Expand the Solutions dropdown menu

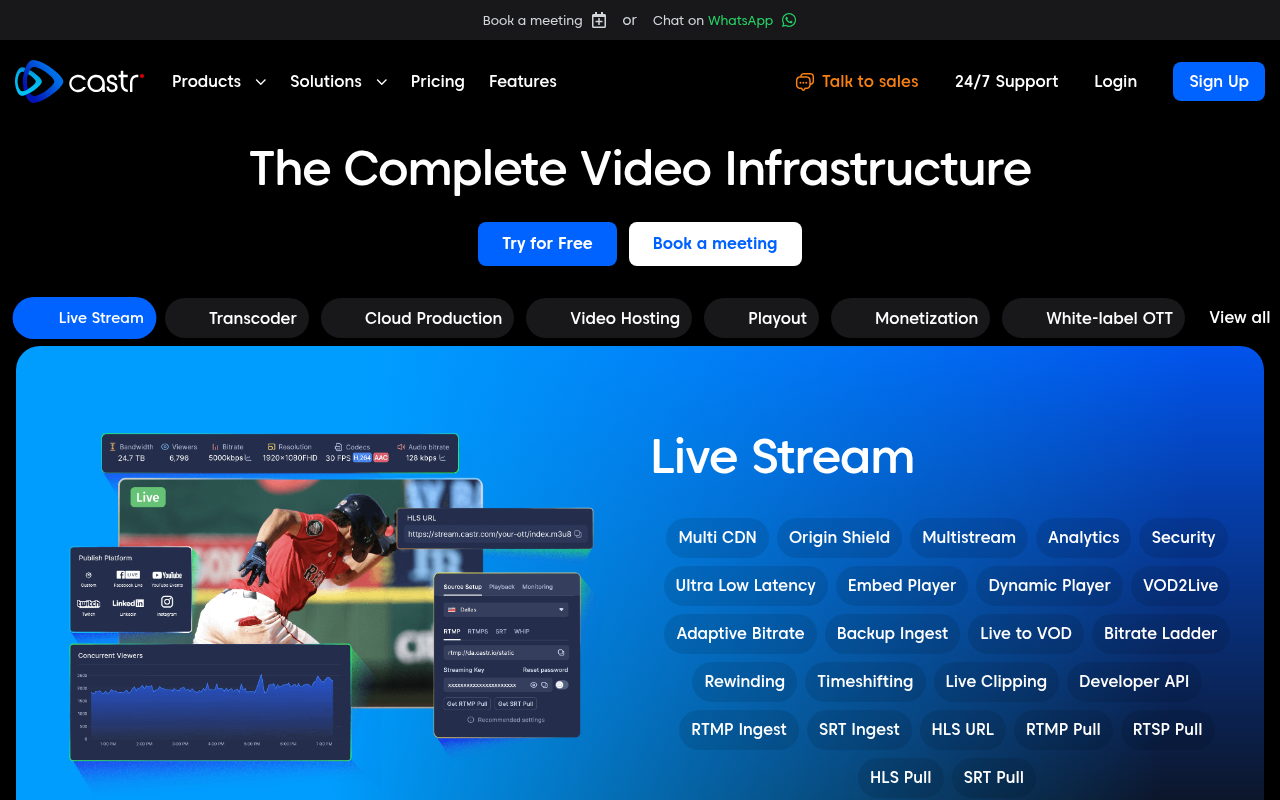(338, 82)
